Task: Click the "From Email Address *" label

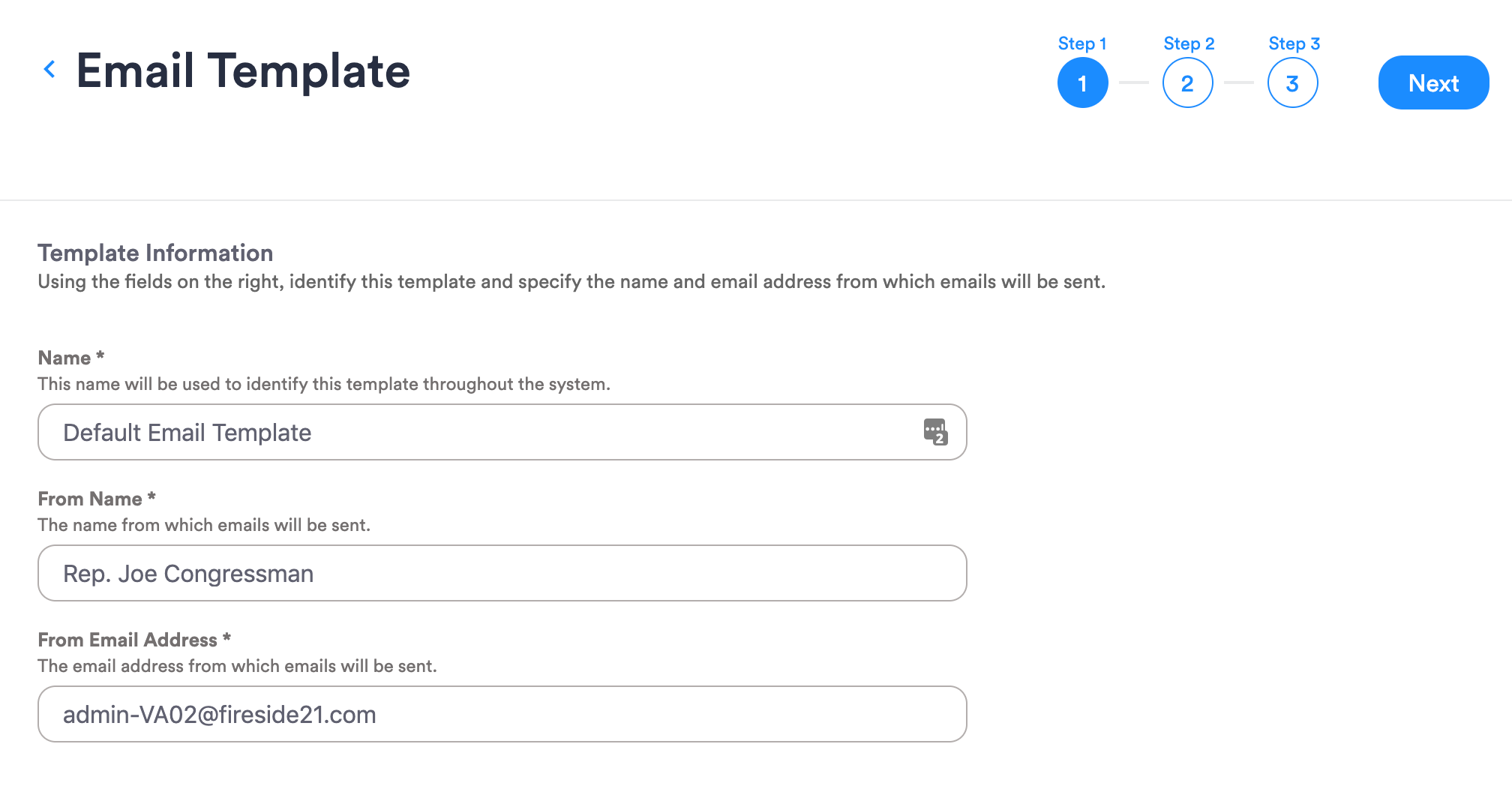Action: [x=134, y=640]
